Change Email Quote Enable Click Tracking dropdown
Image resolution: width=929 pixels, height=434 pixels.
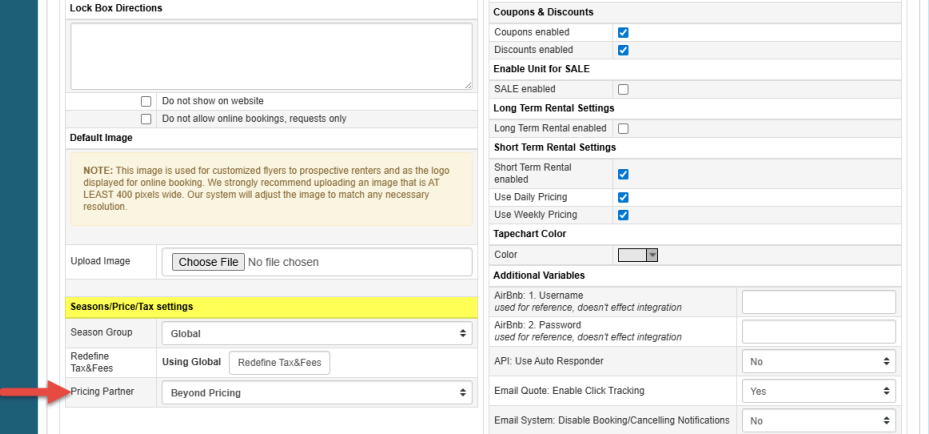(818, 391)
